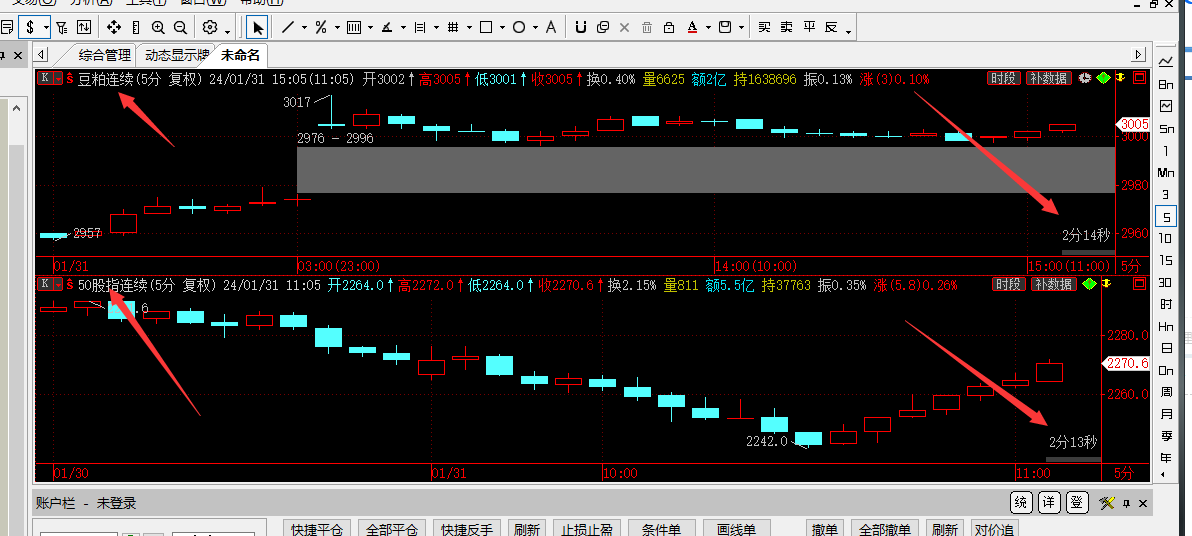
Task: Toggle the magnet snap tool
Action: point(581,28)
